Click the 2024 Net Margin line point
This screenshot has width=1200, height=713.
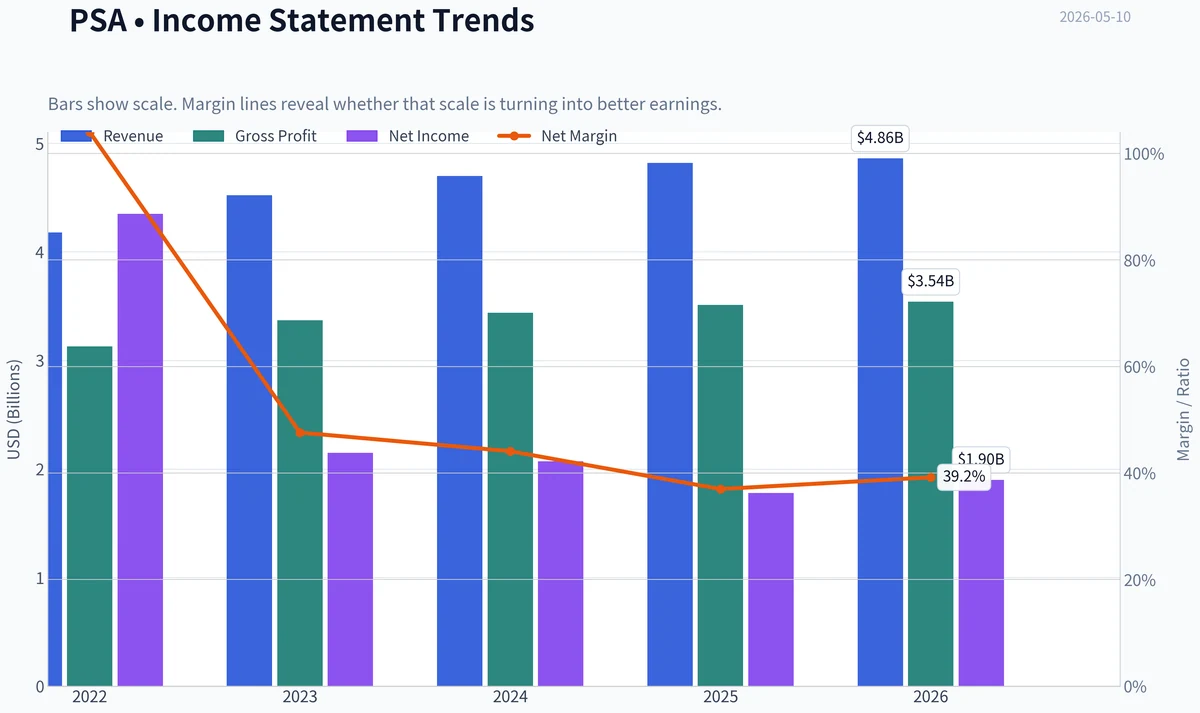510,451
